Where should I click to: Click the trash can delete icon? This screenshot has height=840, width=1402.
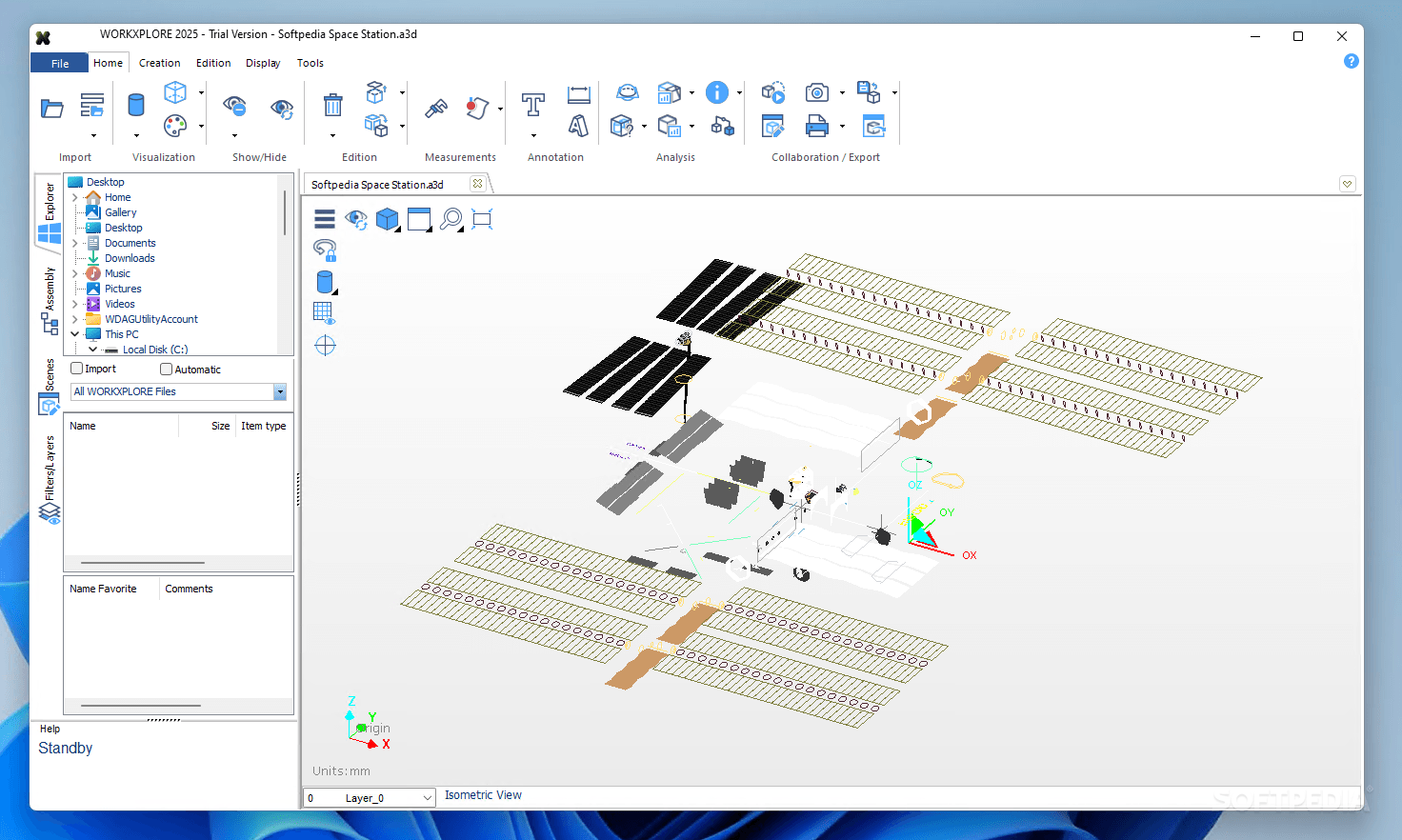tap(332, 105)
